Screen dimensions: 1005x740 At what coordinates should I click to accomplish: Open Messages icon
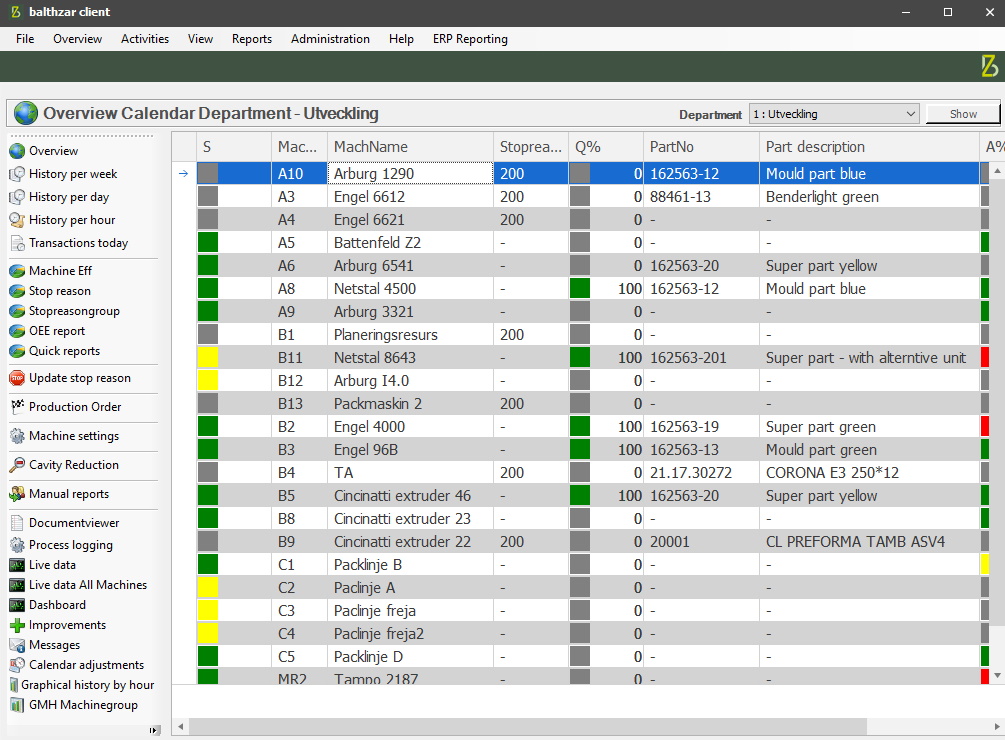pyautogui.click(x=17, y=645)
